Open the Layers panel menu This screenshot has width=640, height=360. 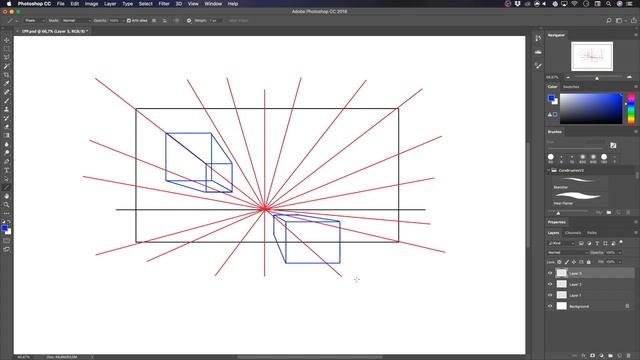pos(636,233)
